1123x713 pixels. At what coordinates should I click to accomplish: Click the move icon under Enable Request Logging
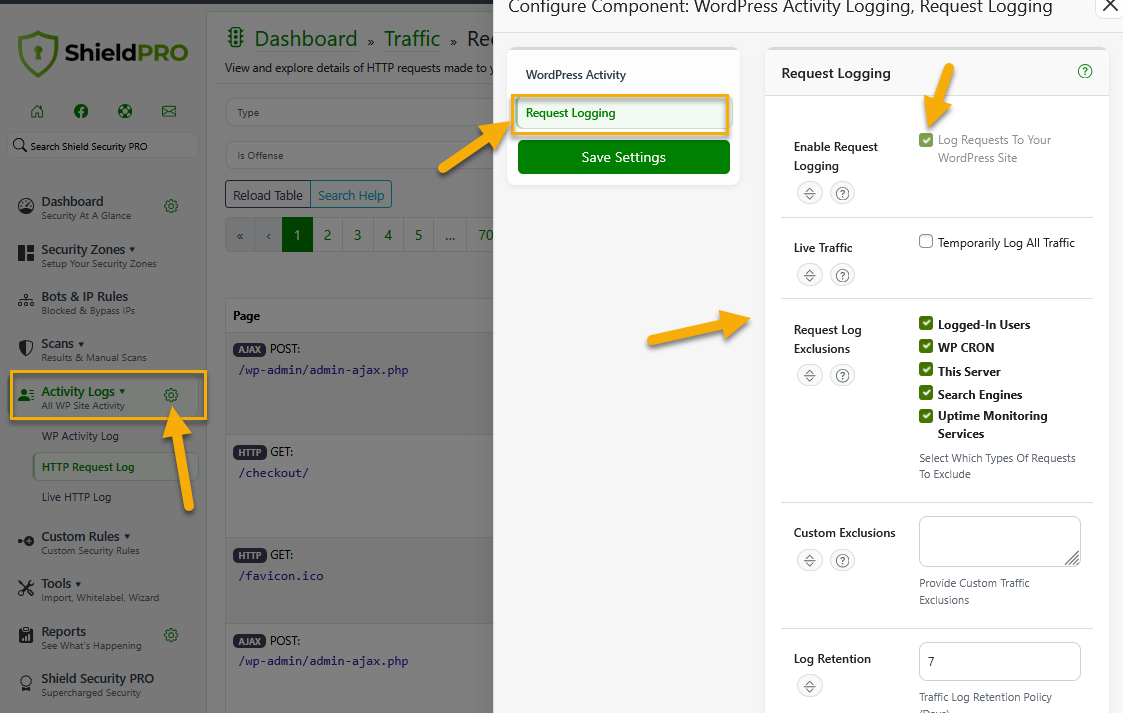pos(810,193)
